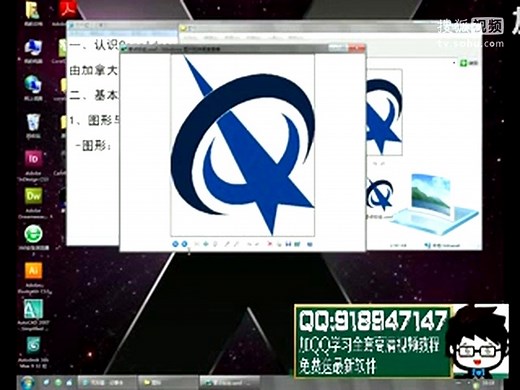The width and height of the screenshot is (520, 390).
Task: Click first quick launch icon beside Start
Action: point(46,382)
